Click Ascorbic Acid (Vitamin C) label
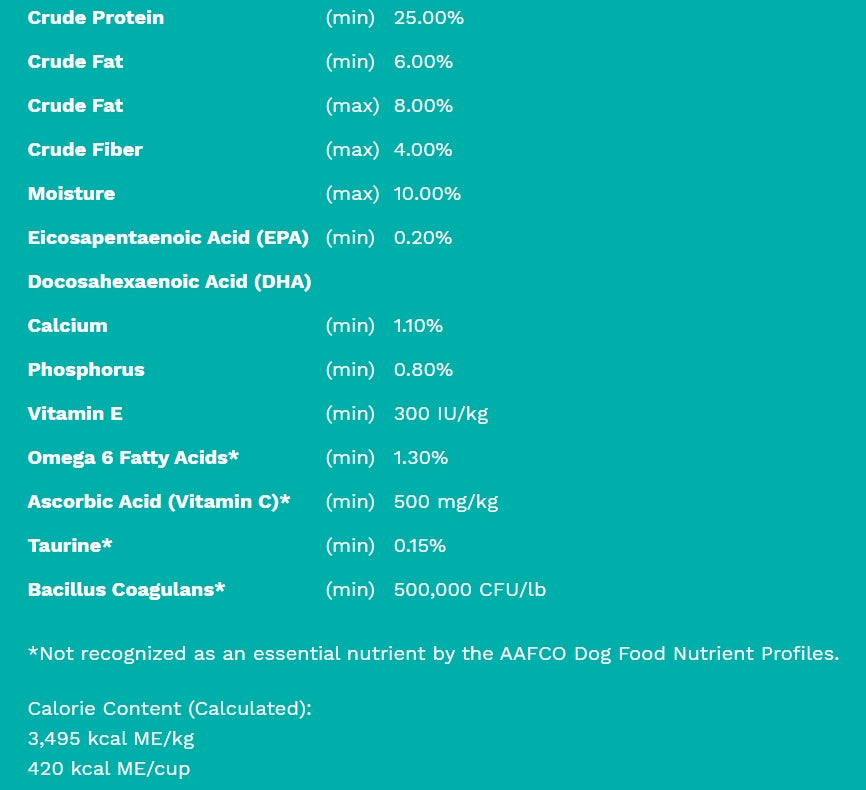 coord(158,502)
